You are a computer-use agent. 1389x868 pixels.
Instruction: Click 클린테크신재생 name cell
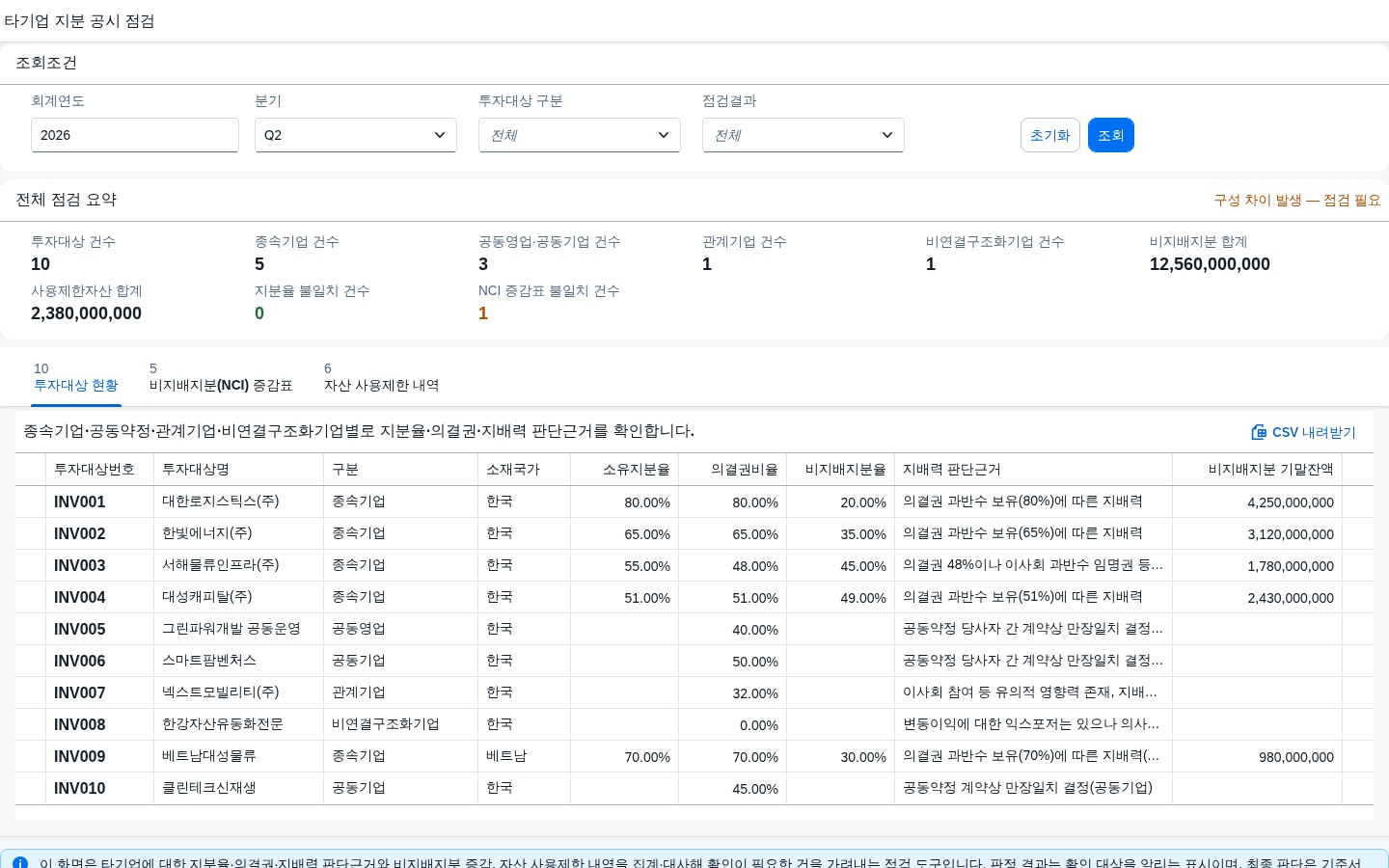(x=239, y=788)
